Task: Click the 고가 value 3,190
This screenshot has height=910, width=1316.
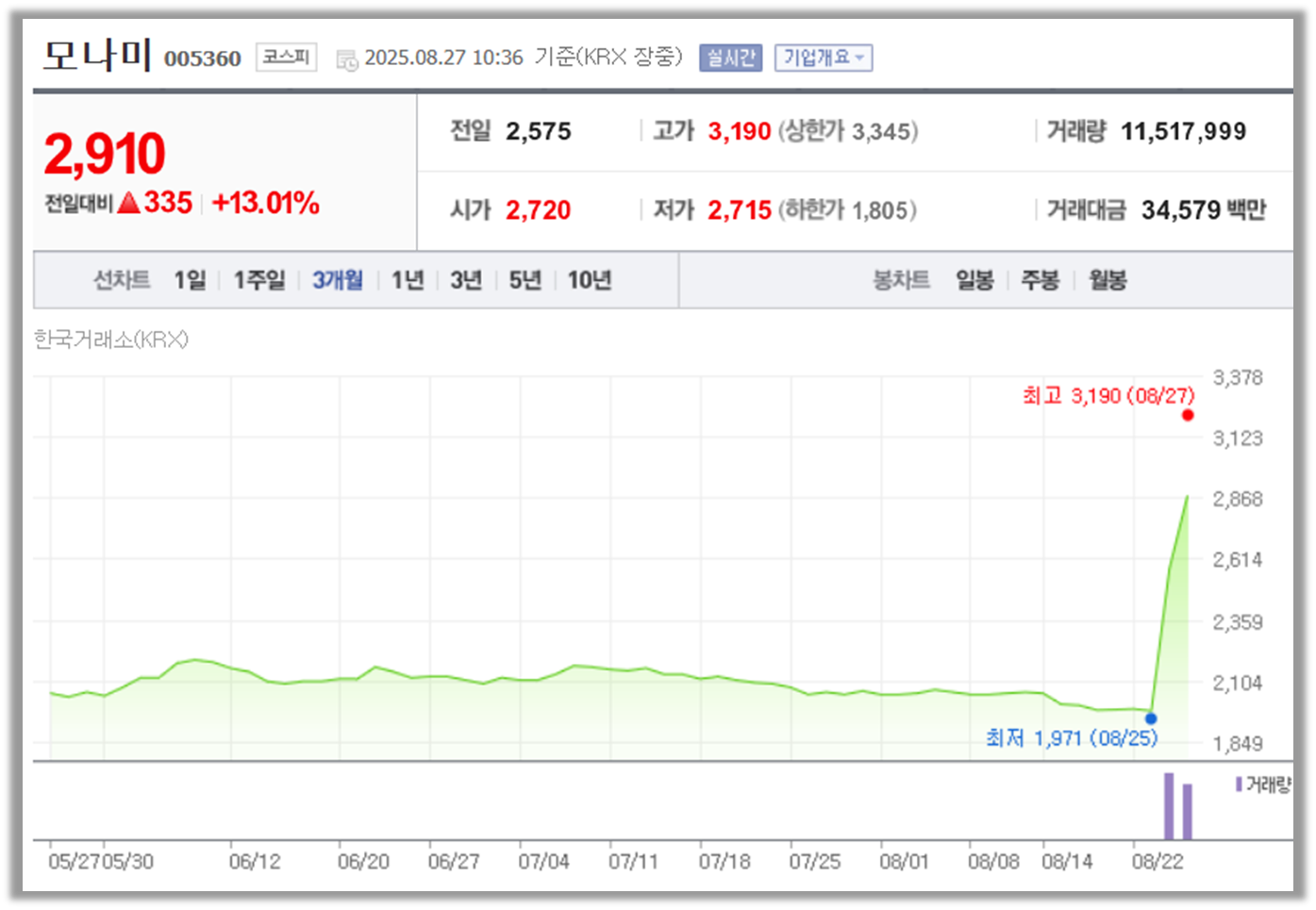Action: (x=740, y=131)
